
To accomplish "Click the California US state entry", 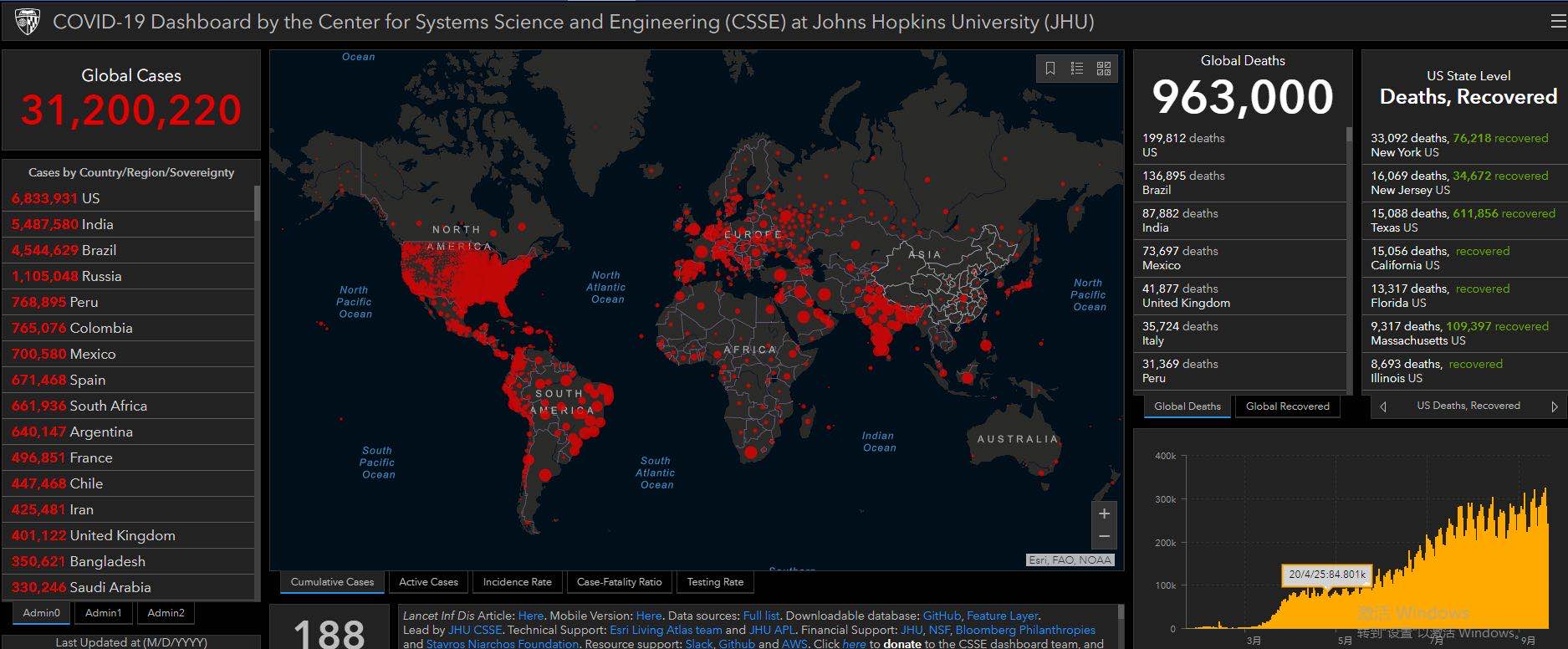I will tap(1465, 258).
